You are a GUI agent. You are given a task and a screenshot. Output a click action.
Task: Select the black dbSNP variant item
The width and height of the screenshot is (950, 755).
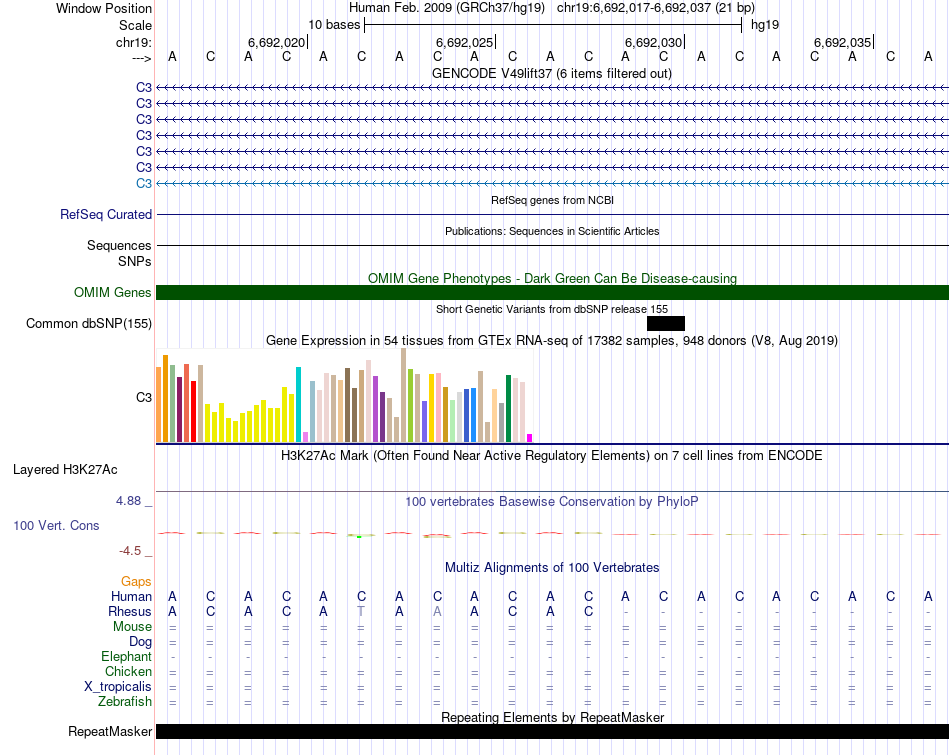click(x=666, y=324)
